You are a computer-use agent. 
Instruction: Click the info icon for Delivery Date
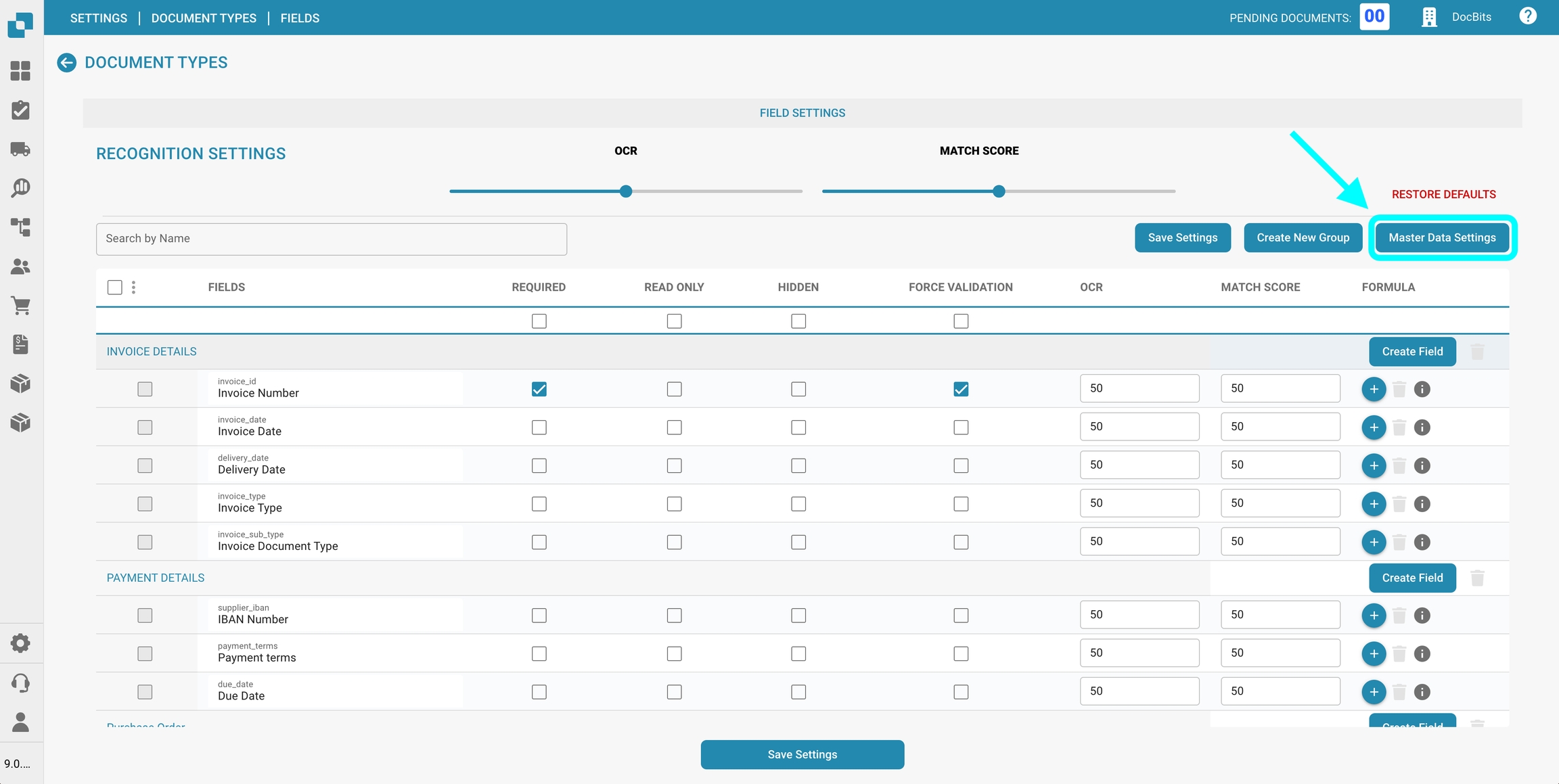click(1422, 465)
